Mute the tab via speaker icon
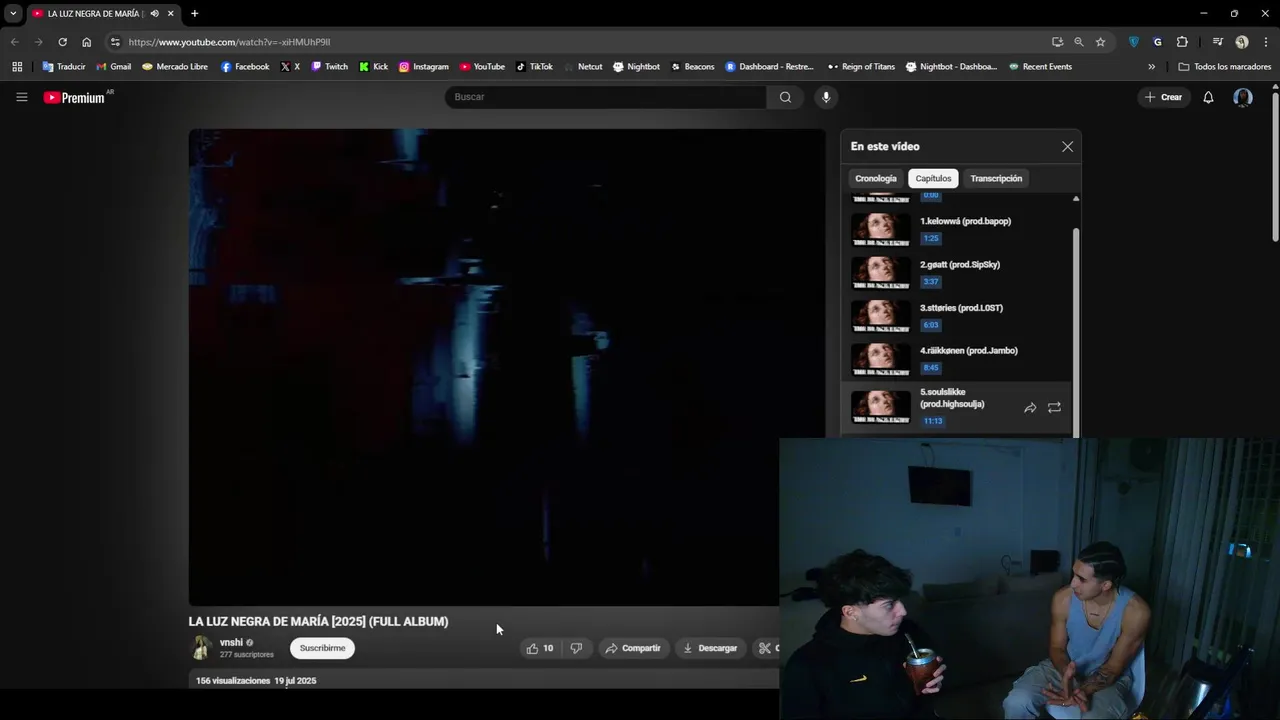1280x720 pixels. [x=154, y=14]
